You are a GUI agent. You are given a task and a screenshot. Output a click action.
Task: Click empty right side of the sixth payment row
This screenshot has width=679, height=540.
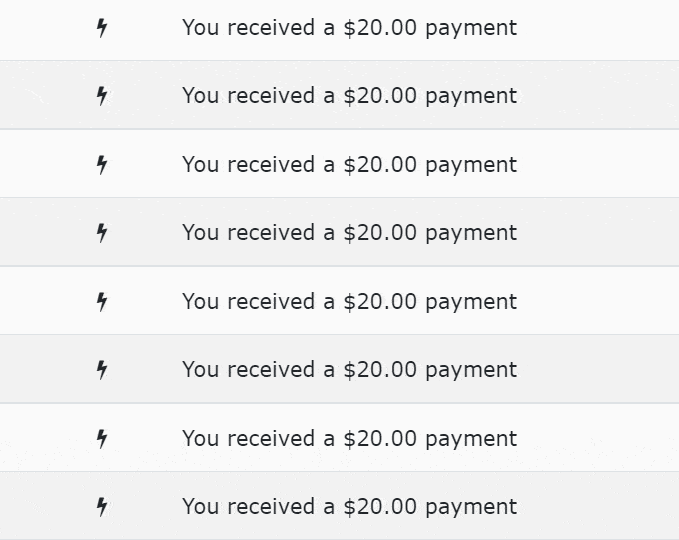click(x=600, y=369)
